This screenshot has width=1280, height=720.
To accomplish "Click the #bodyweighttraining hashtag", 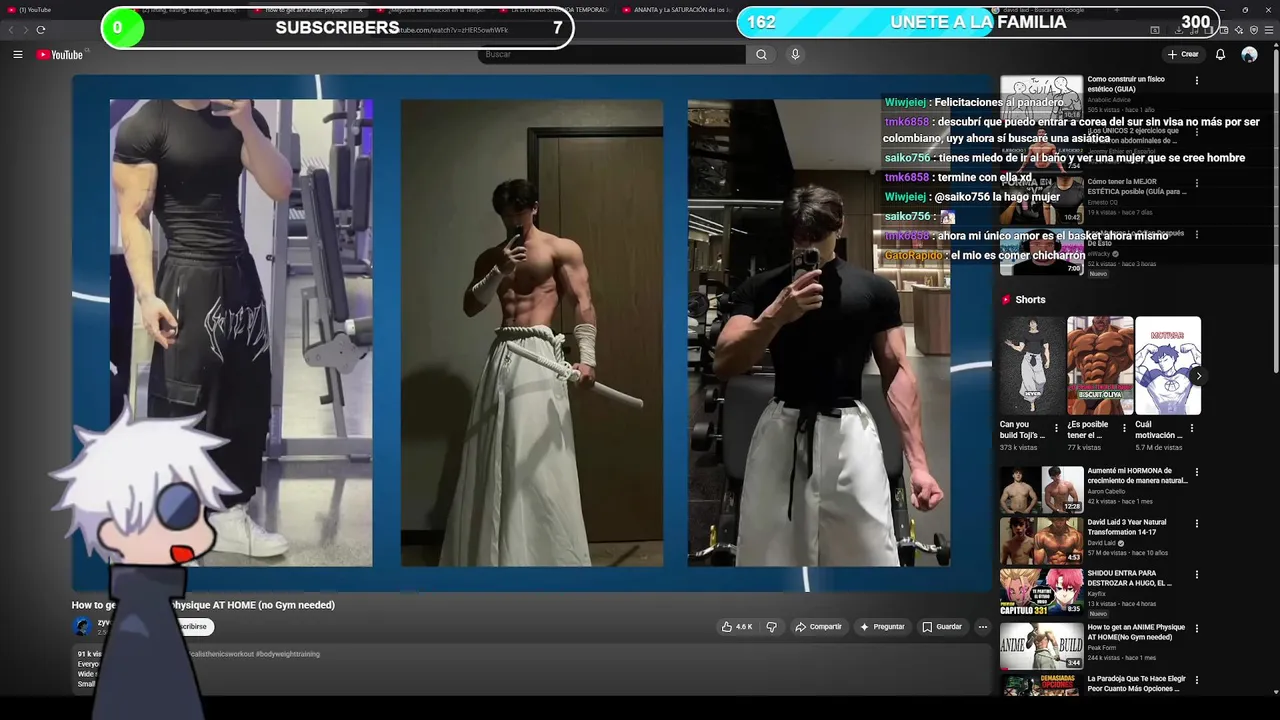I will [288, 654].
